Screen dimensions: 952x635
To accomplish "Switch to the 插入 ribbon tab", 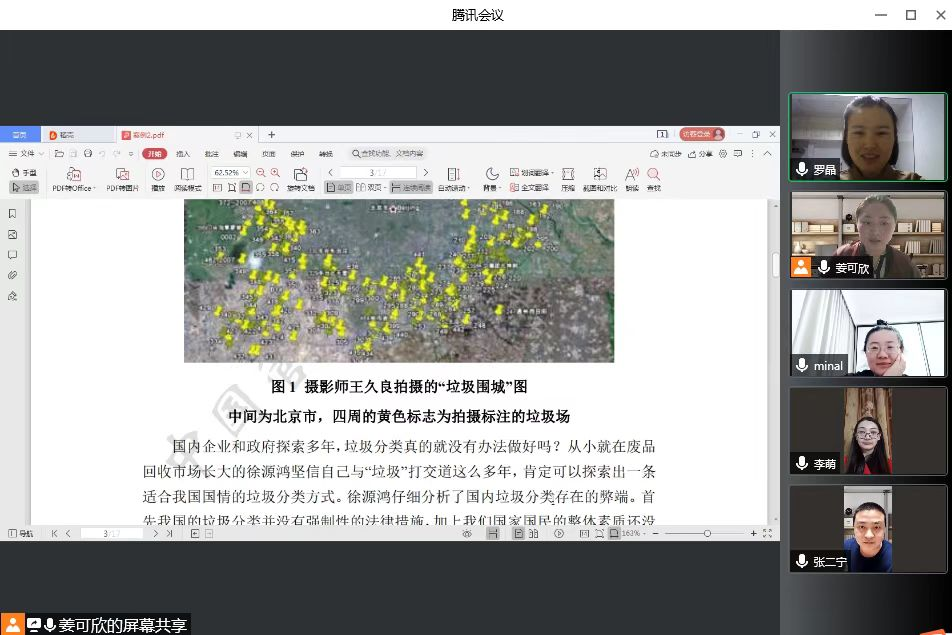I will pos(183,154).
